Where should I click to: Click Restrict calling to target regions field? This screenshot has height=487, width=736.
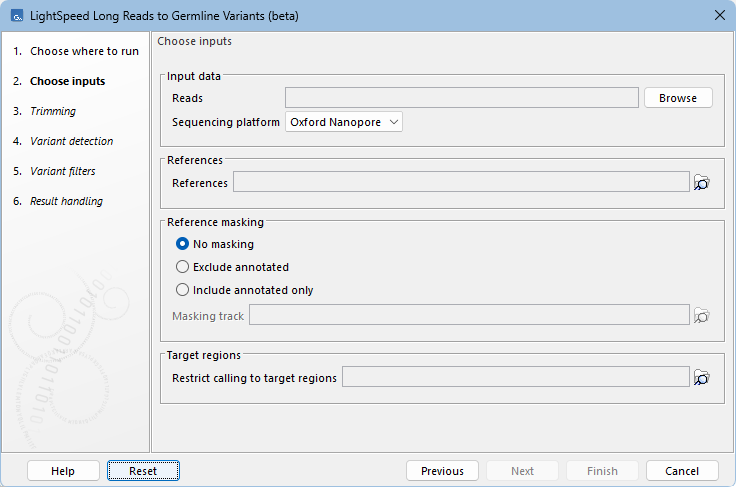[x=516, y=377]
